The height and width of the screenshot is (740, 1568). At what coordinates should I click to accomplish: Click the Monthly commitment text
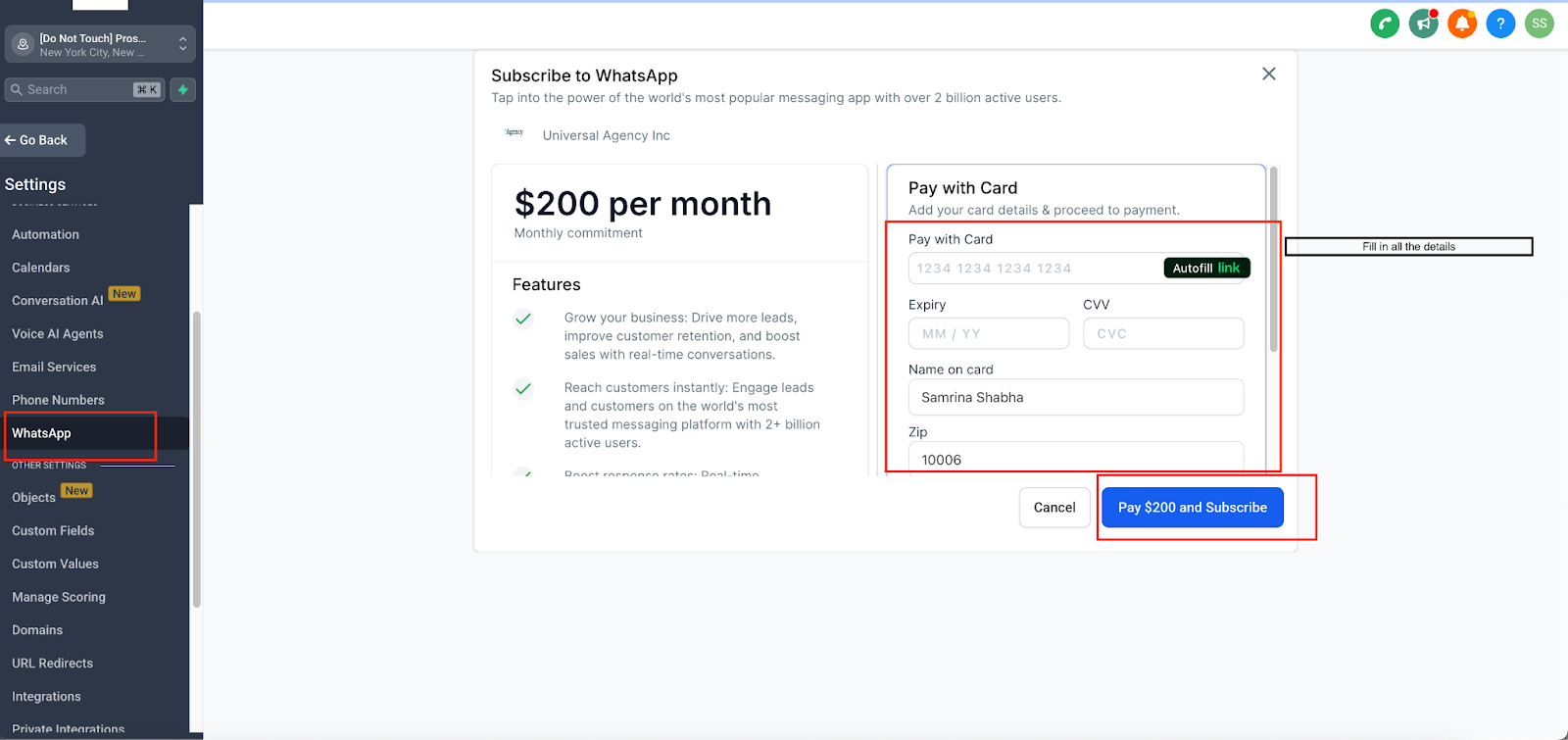coord(578,233)
